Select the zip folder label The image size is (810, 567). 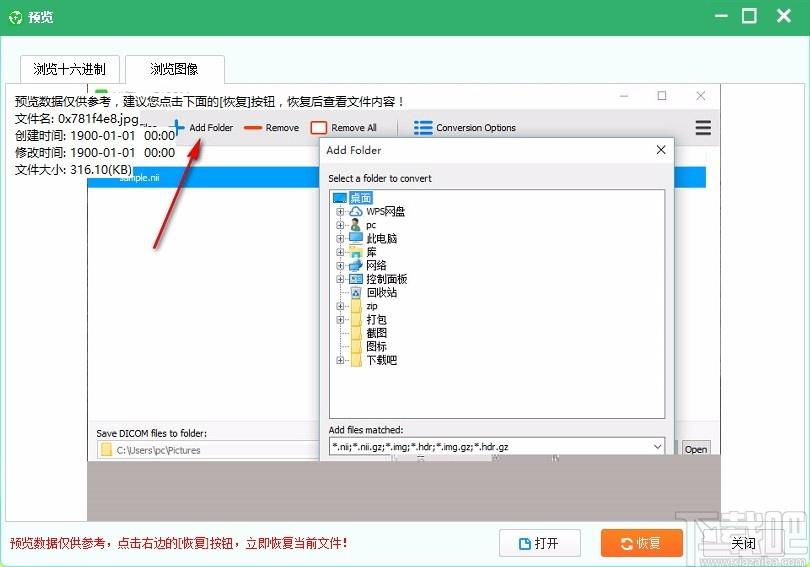pos(372,306)
